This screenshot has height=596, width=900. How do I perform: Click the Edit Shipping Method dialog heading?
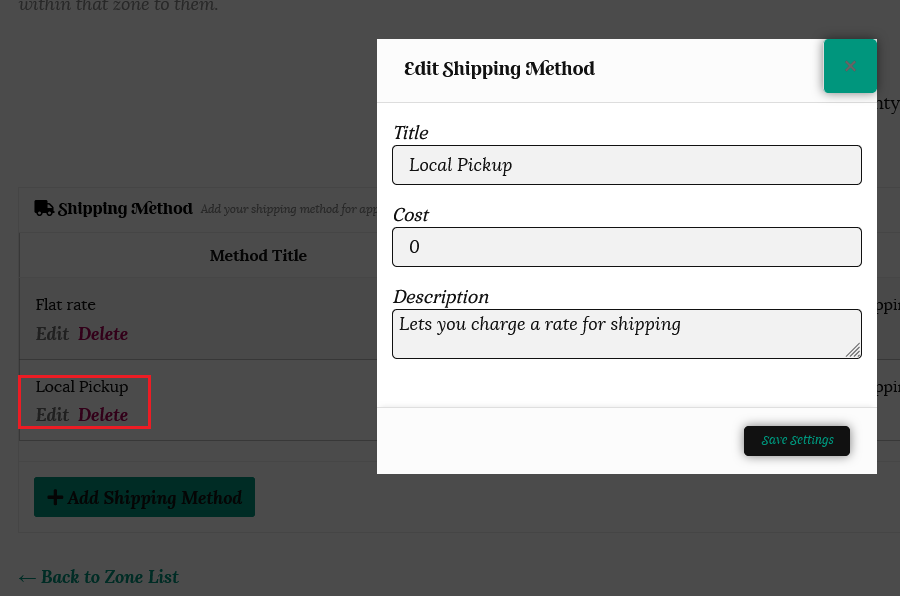(x=499, y=69)
